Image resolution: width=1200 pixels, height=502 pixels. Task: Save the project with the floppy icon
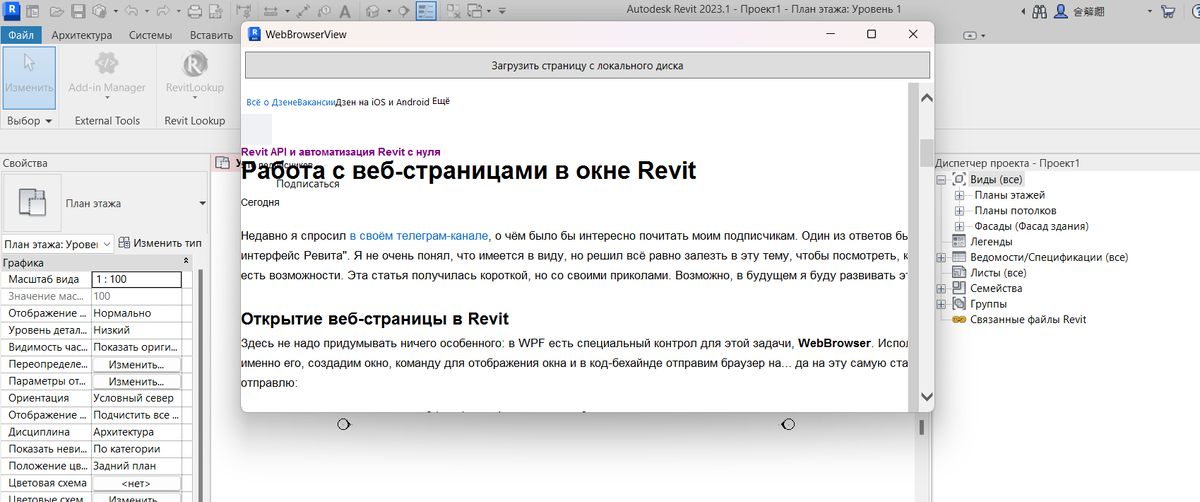coord(77,11)
